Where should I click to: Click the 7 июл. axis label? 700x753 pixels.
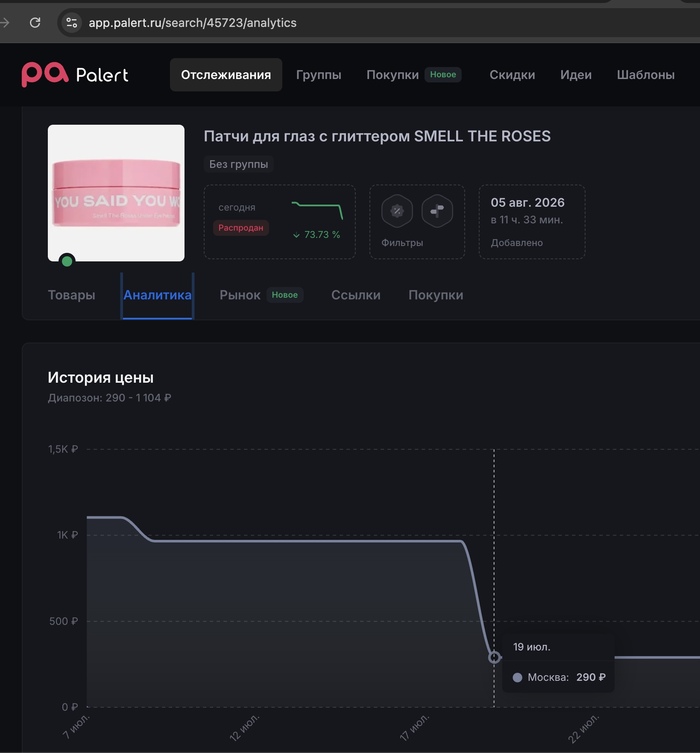[x=77, y=726]
